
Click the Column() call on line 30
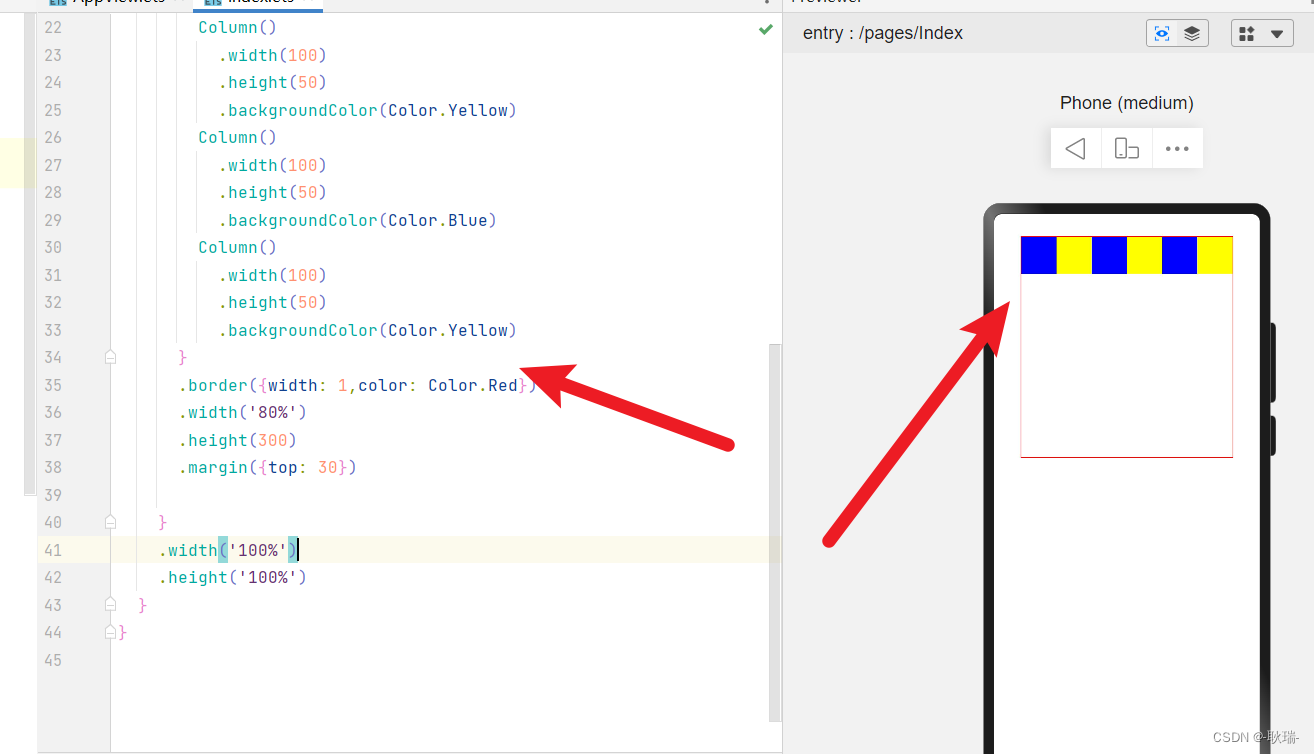[238, 247]
